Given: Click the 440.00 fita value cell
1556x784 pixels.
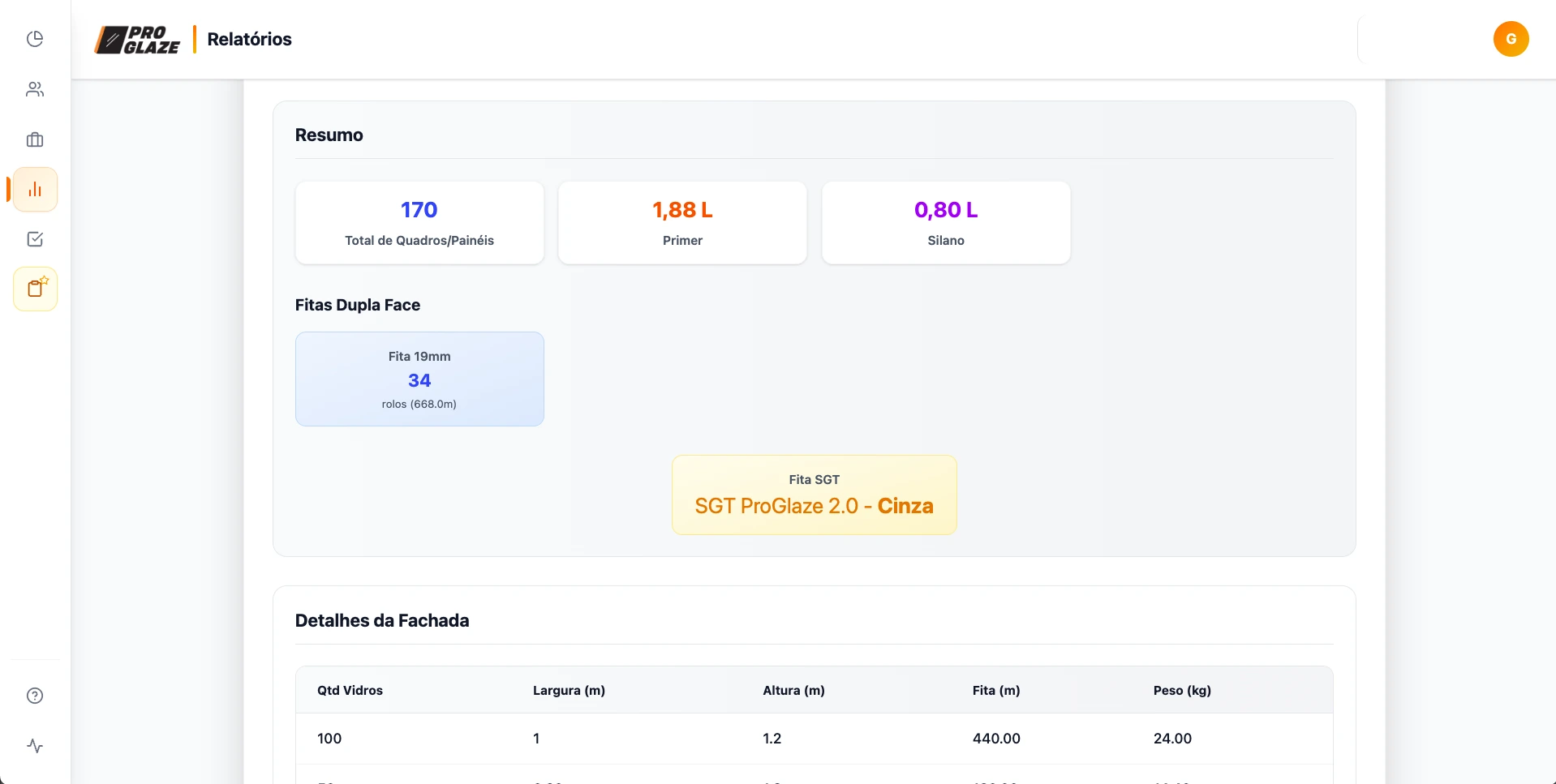Looking at the screenshot, I should [996, 739].
